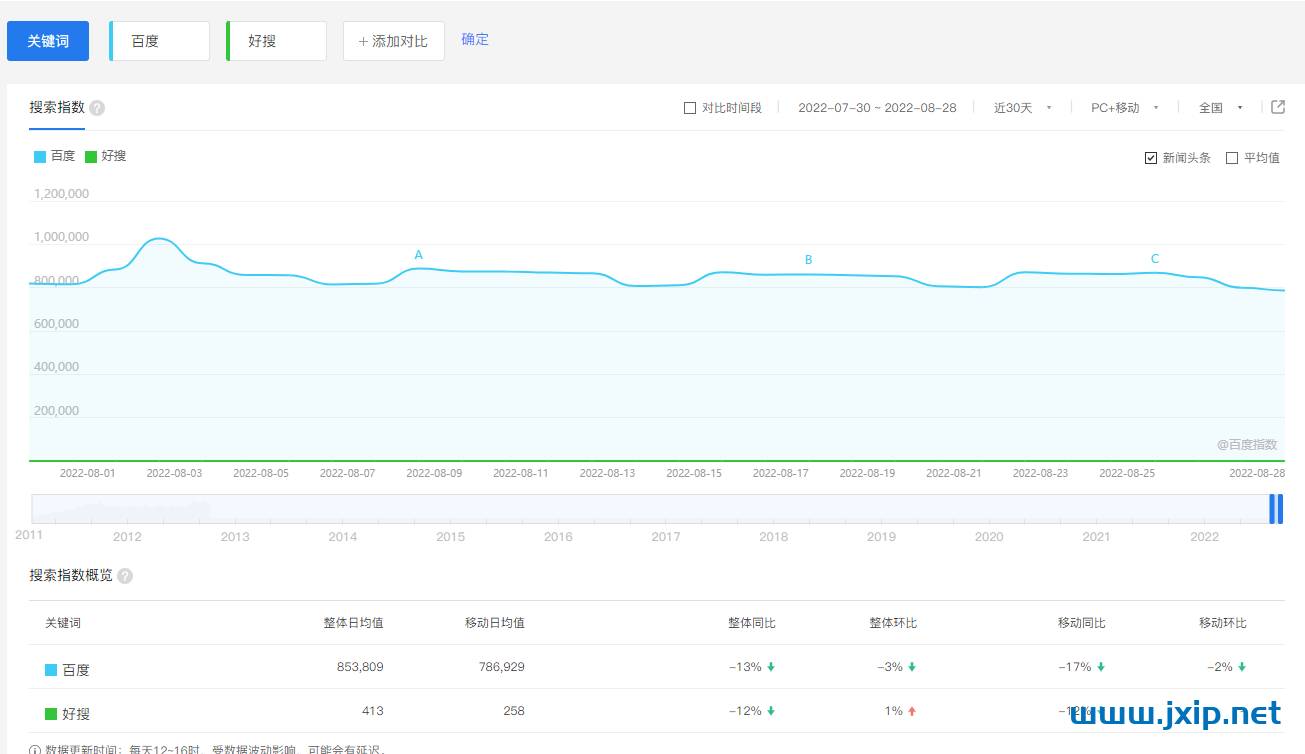Click the 关键词 blue button

pos(48,41)
